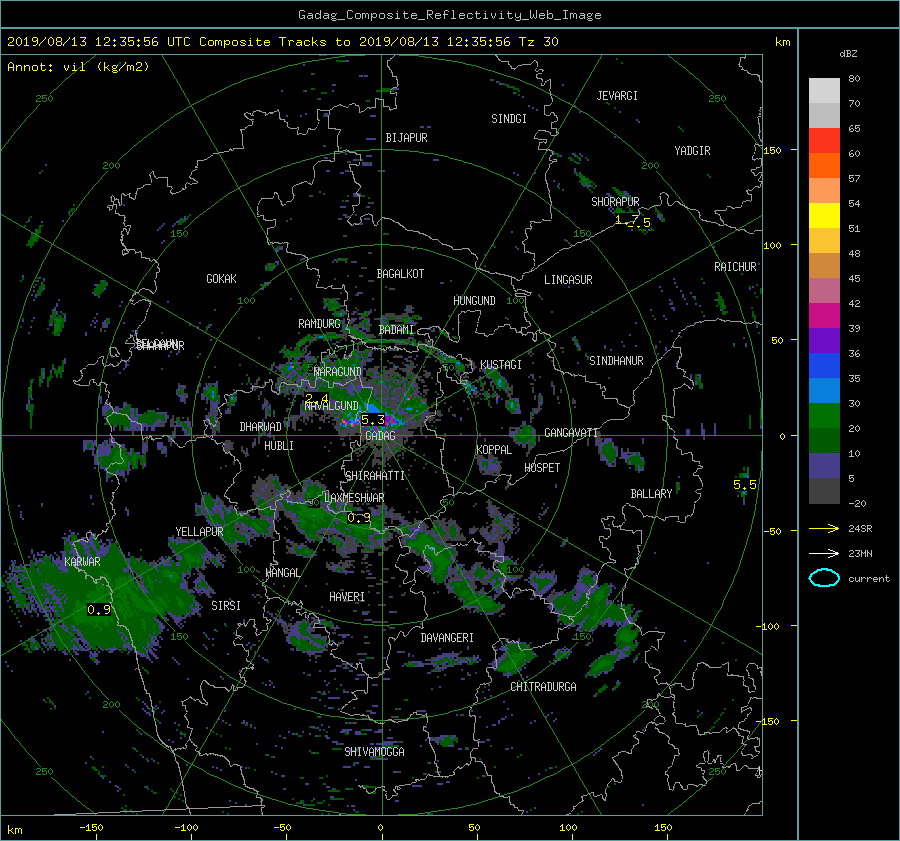
Task: Click the JEVARGI city label
Action: 617,96
